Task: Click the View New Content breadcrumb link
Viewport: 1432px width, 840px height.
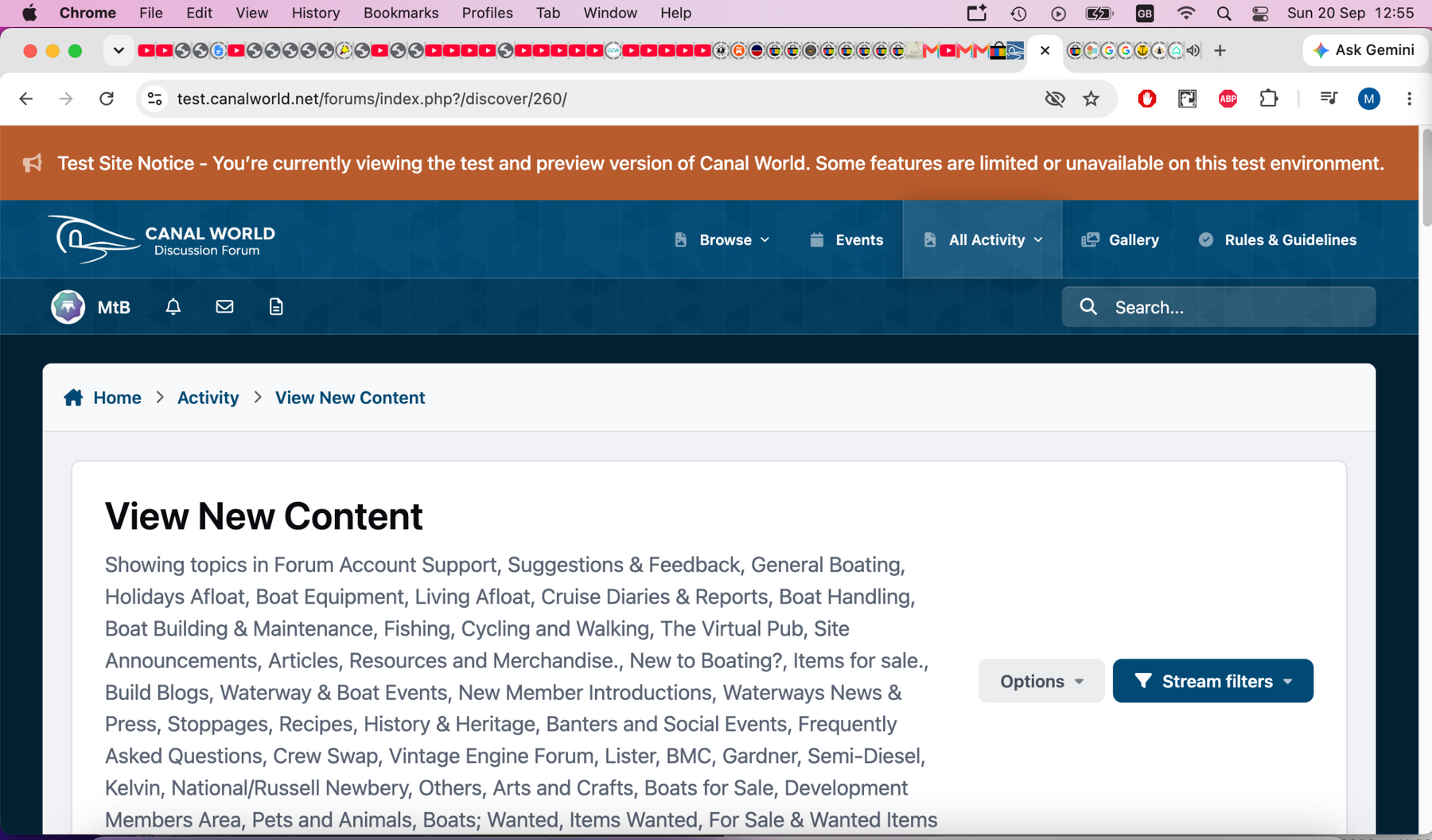Action: coord(350,398)
